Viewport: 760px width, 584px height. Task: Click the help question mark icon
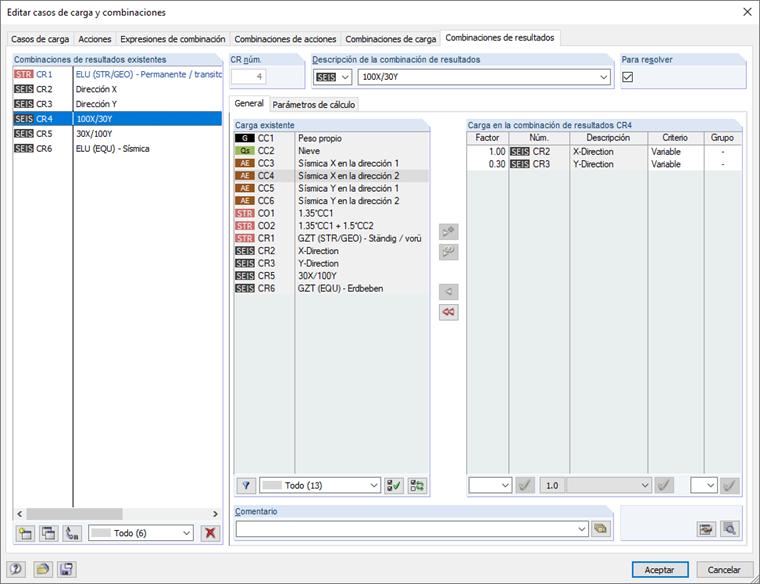[16, 569]
